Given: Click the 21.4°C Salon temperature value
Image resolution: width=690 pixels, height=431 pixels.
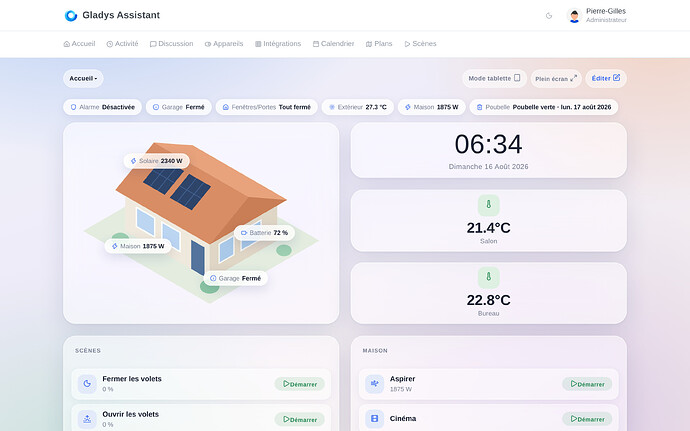Looking at the screenshot, I should click(488, 228).
